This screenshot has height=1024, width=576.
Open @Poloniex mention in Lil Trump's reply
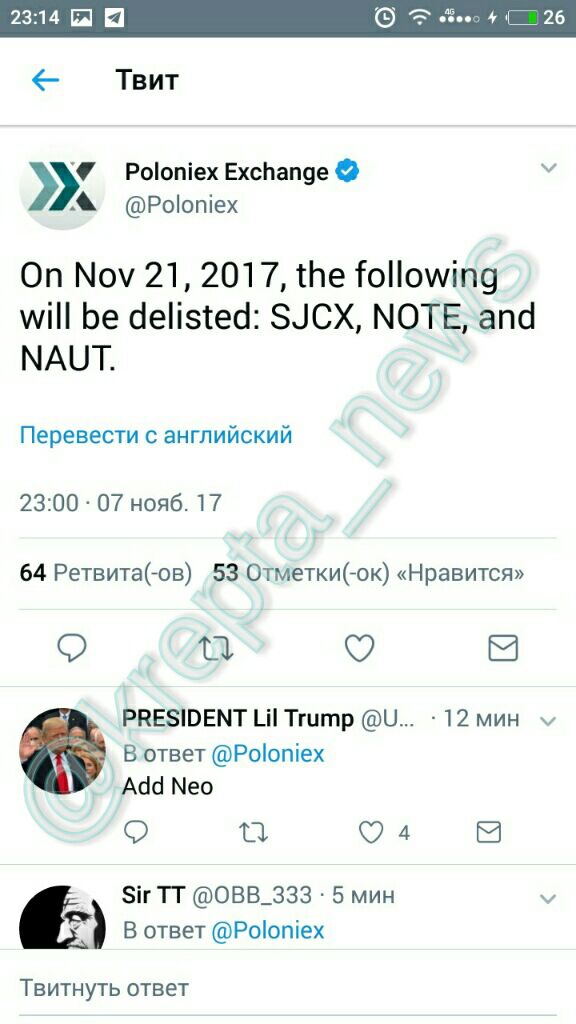click(268, 754)
